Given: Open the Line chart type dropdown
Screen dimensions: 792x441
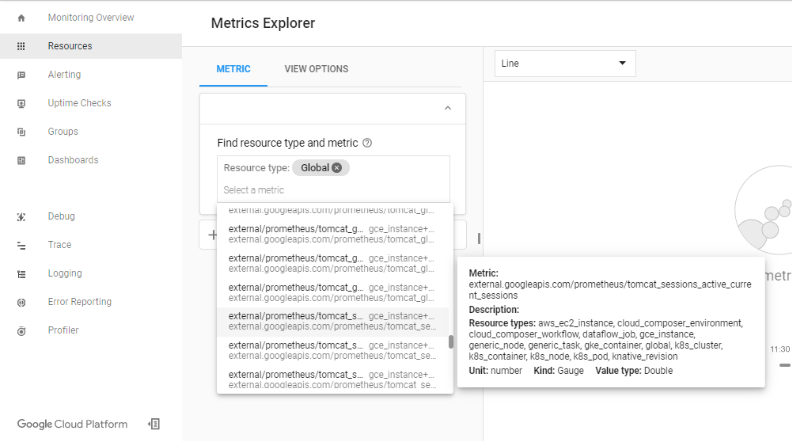Looking at the screenshot, I should 565,64.
